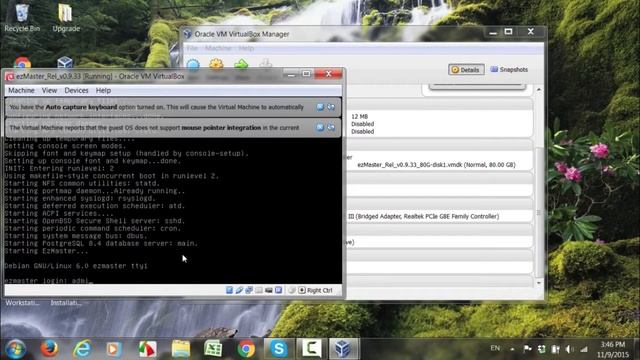This screenshot has height=360, width=640.
Task: Open the View menu in the VM window
Action: 49,90
